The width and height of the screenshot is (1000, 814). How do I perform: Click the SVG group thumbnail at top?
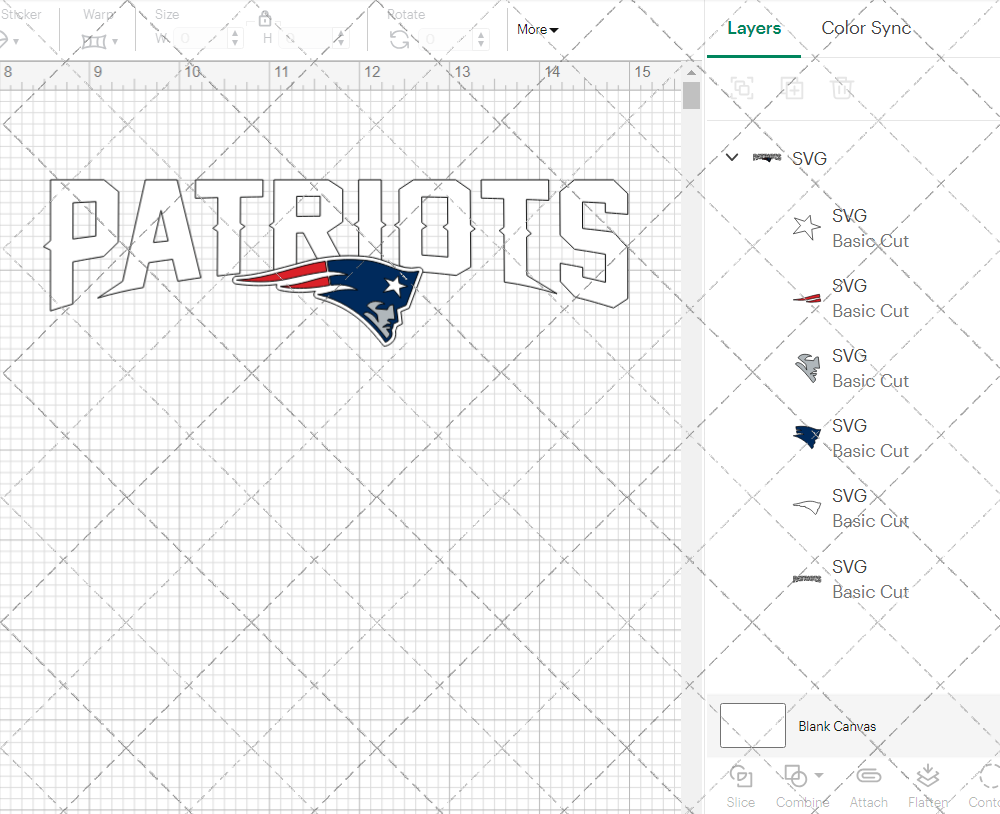[x=767, y=157]
